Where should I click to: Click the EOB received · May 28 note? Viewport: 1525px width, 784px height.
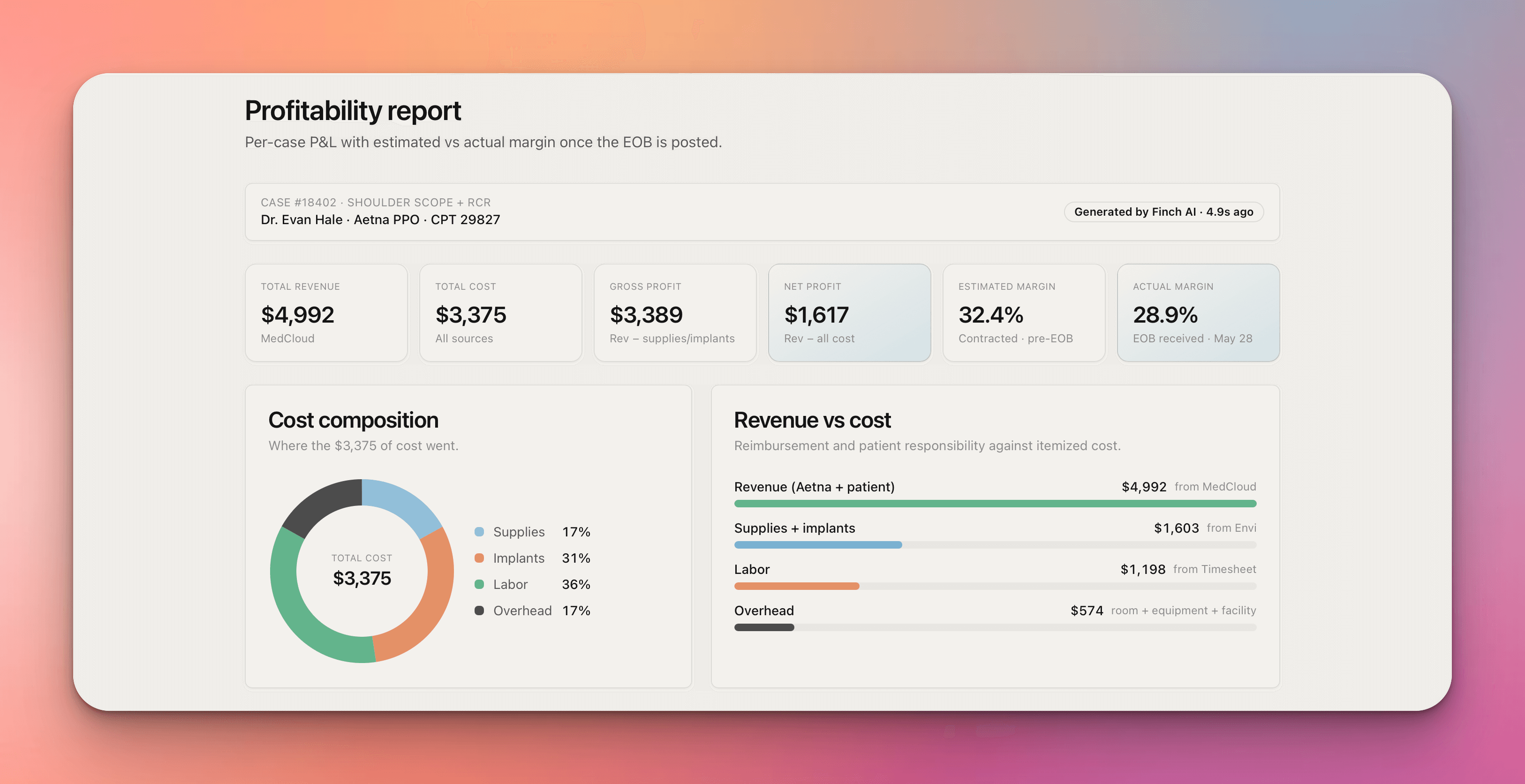1193,339
